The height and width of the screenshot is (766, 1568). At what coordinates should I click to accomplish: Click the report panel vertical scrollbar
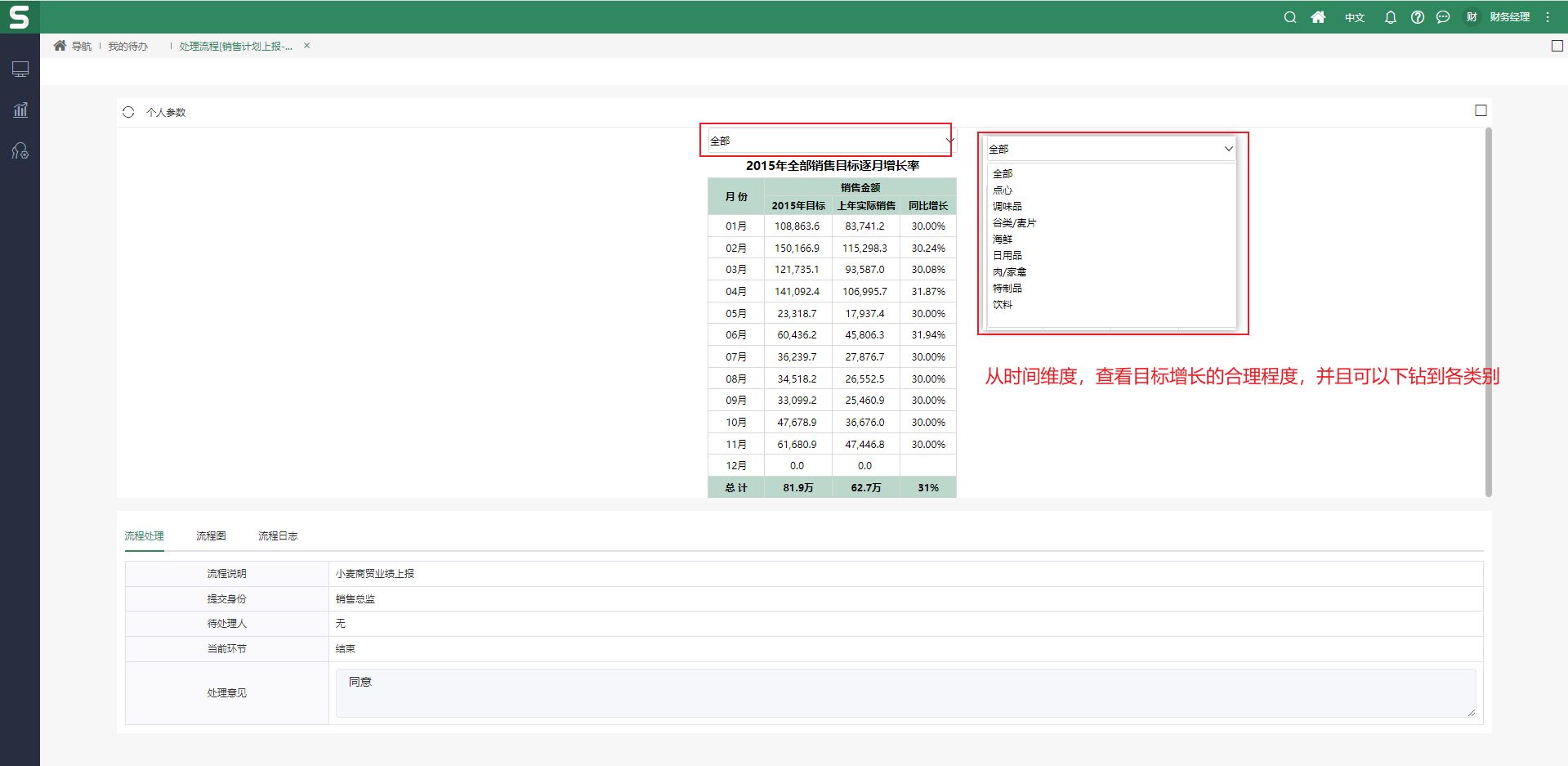1488,311
